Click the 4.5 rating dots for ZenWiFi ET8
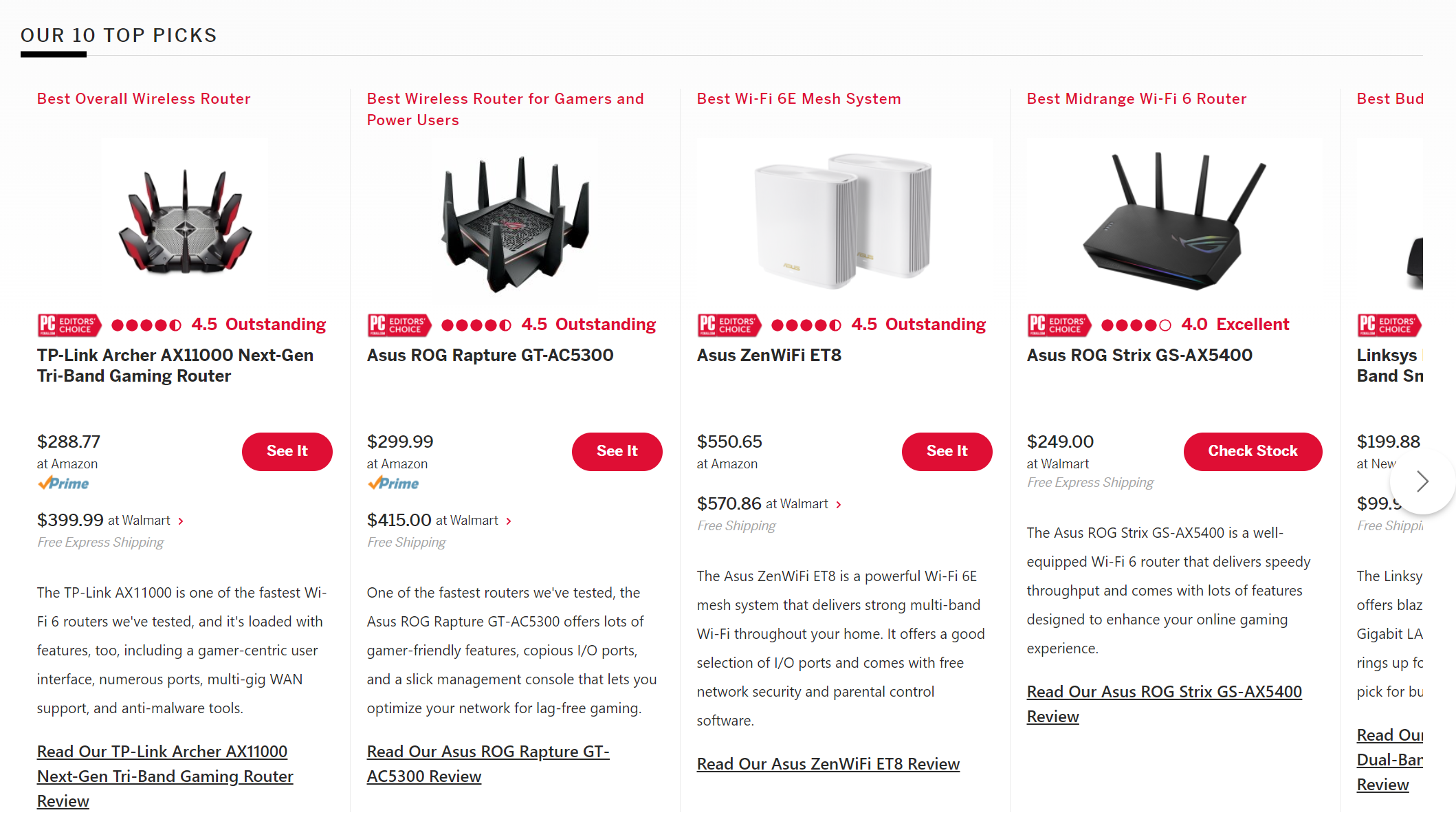Image resolution: width=1456 pixels, height=817 pixels. coord(806,325)
